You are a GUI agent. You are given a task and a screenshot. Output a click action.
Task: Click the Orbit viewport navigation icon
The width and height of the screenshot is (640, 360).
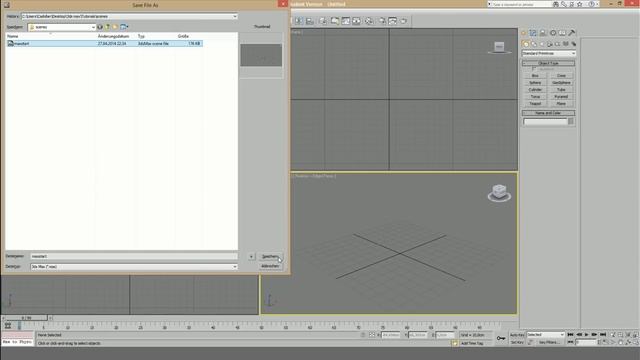(629, 342)
